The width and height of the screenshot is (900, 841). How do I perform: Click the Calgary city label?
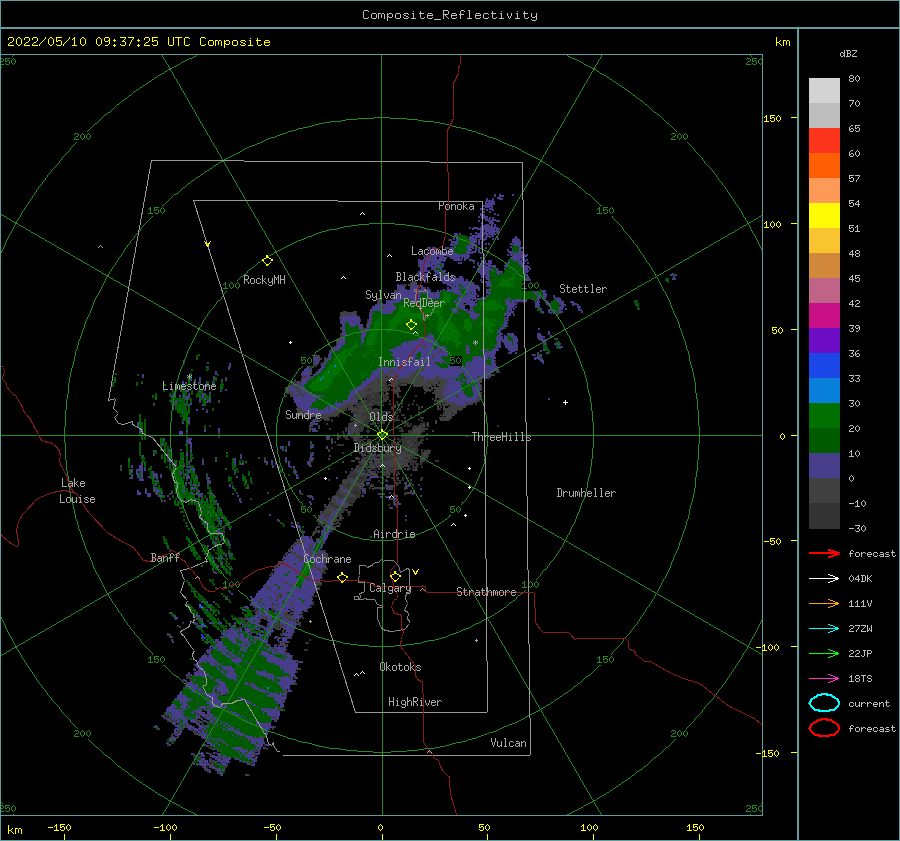click(390, 588)
